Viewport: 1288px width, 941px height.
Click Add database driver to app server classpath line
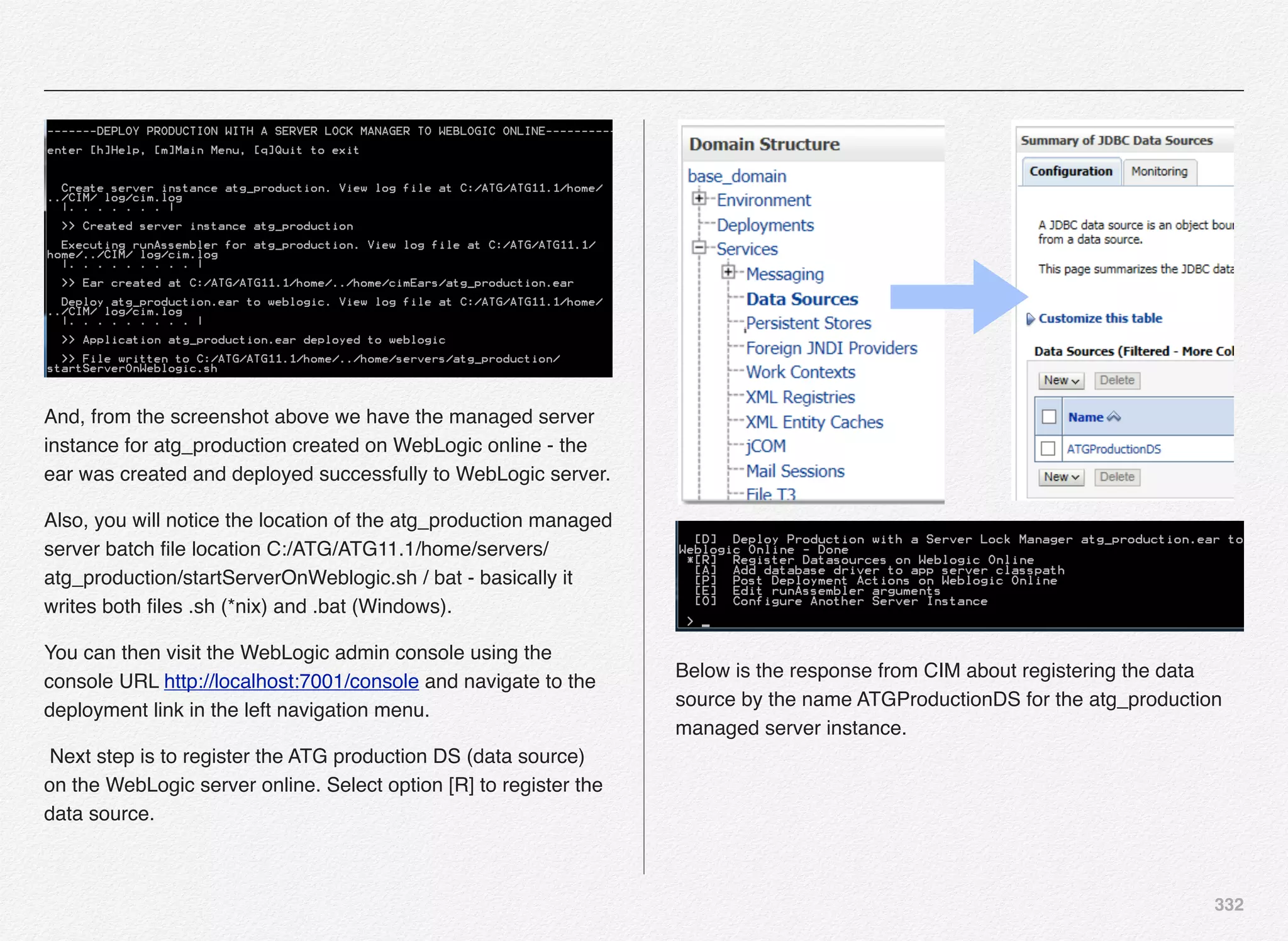click(x=879, y=571)
